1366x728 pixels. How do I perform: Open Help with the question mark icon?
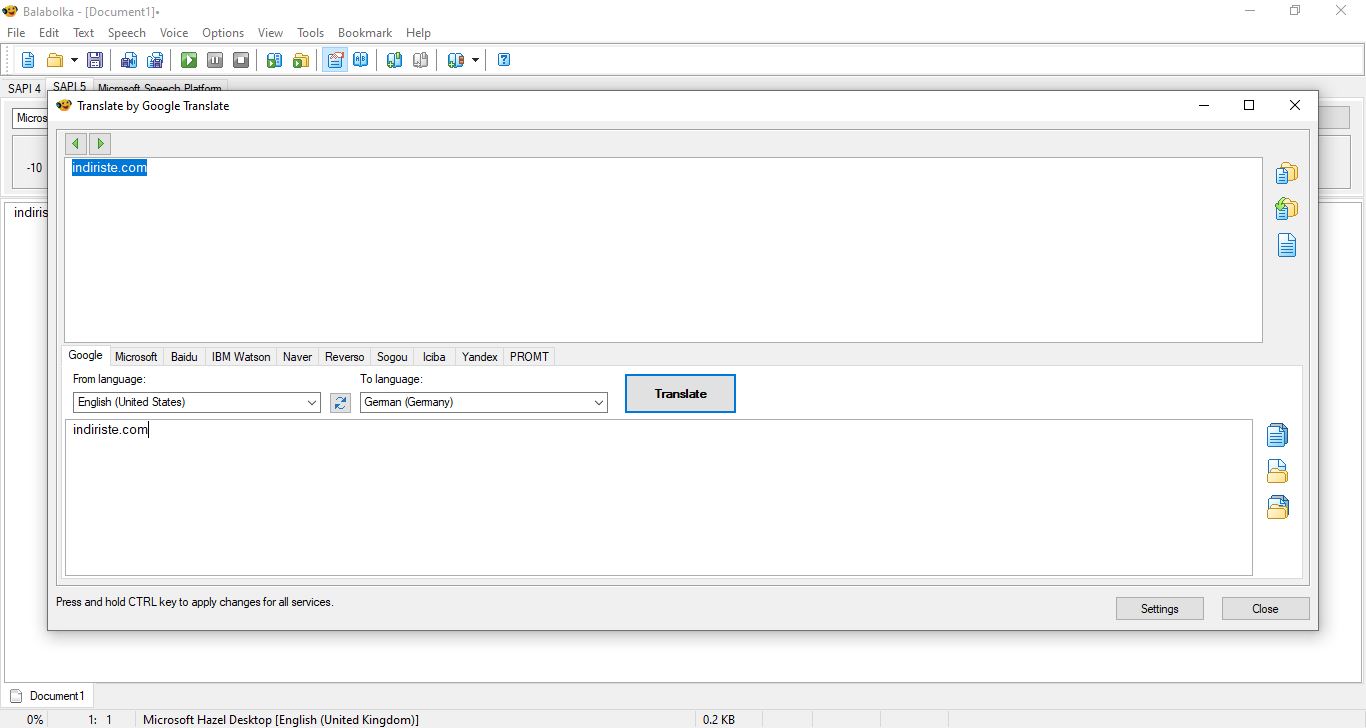point(504,60)
